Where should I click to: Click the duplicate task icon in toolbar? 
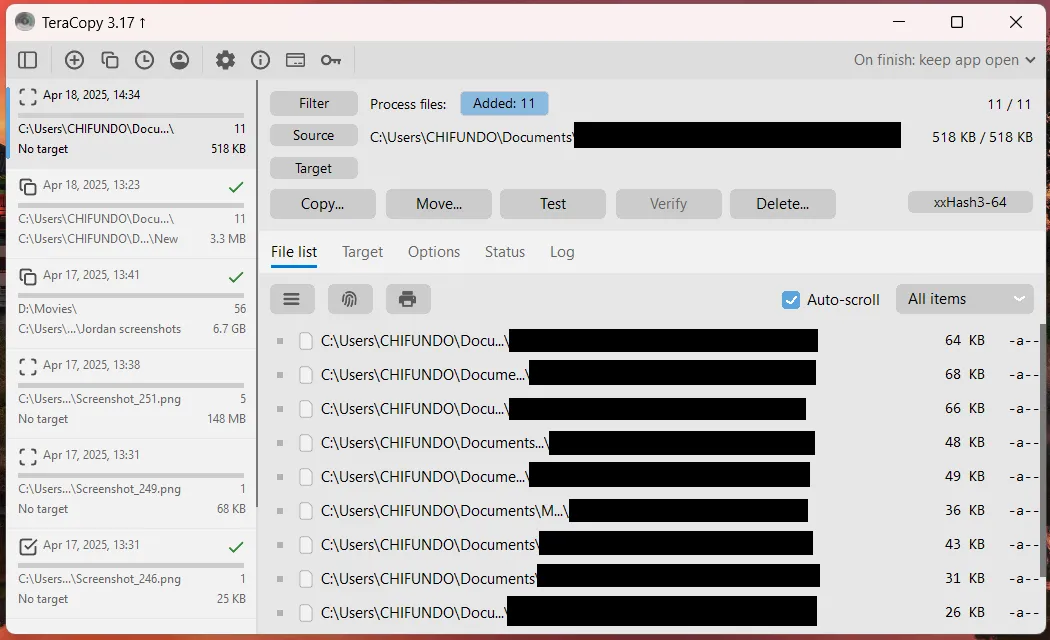pos(109,60)
